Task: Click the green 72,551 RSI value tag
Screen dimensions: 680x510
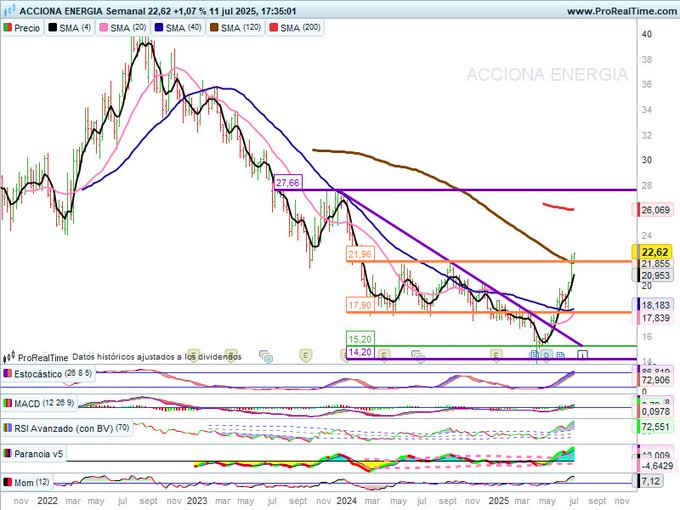Action: (655, 427)
